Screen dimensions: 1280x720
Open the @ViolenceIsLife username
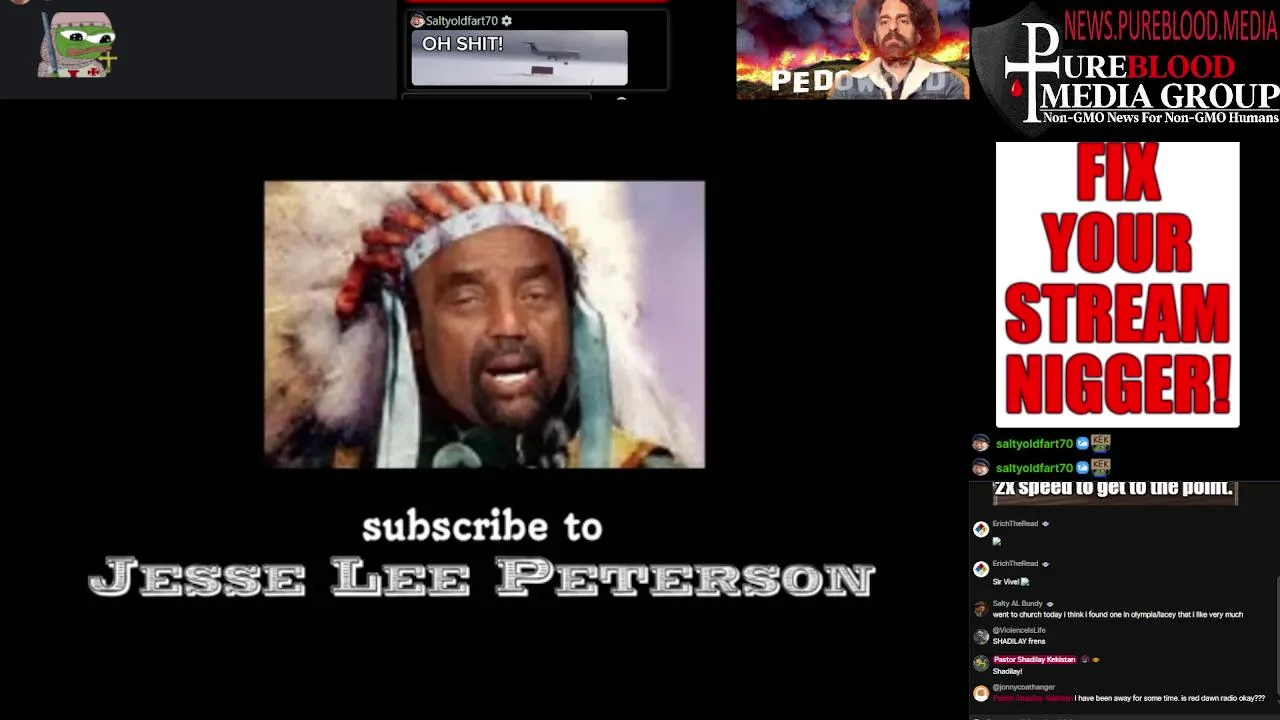tap(1019, 630)
